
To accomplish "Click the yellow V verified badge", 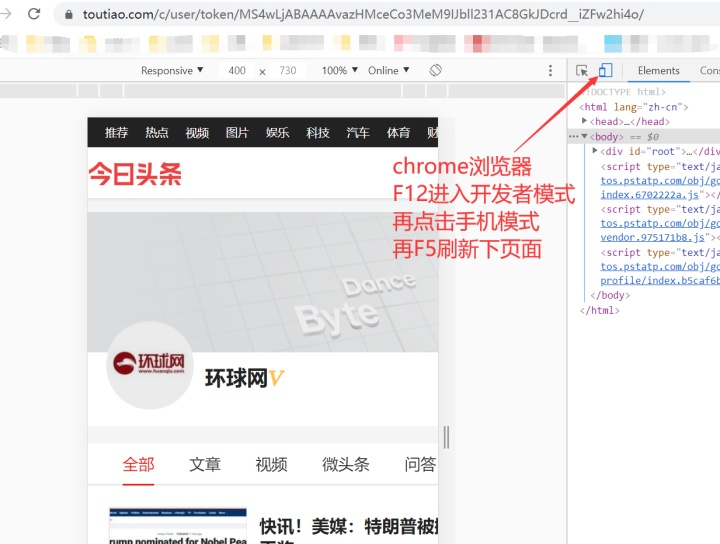I will tap(277, 379).
